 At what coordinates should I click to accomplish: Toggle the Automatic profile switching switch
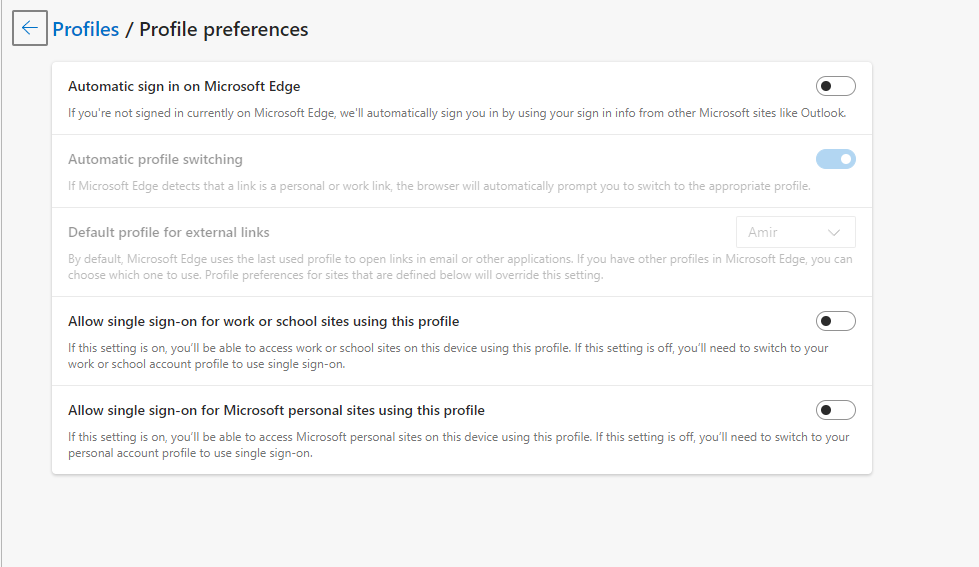835,159
